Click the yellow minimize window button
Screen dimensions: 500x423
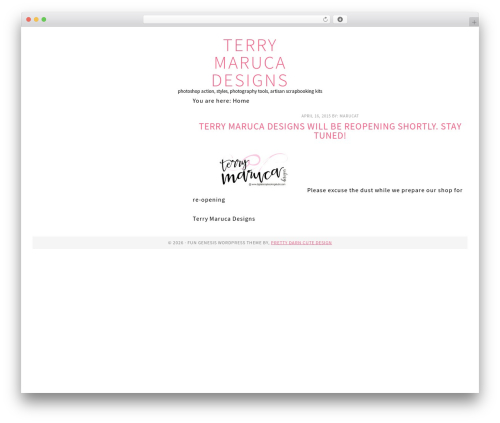pyautogui.click(x=36, y=20)
